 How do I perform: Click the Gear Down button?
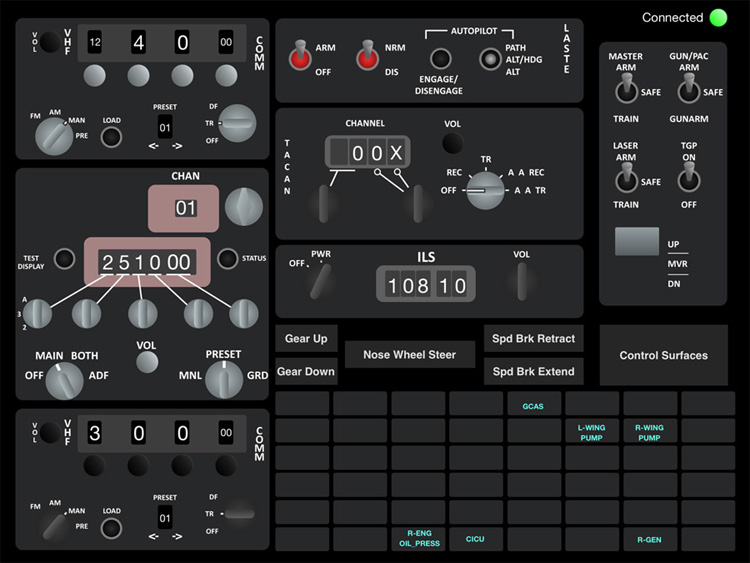pos(306,371)
